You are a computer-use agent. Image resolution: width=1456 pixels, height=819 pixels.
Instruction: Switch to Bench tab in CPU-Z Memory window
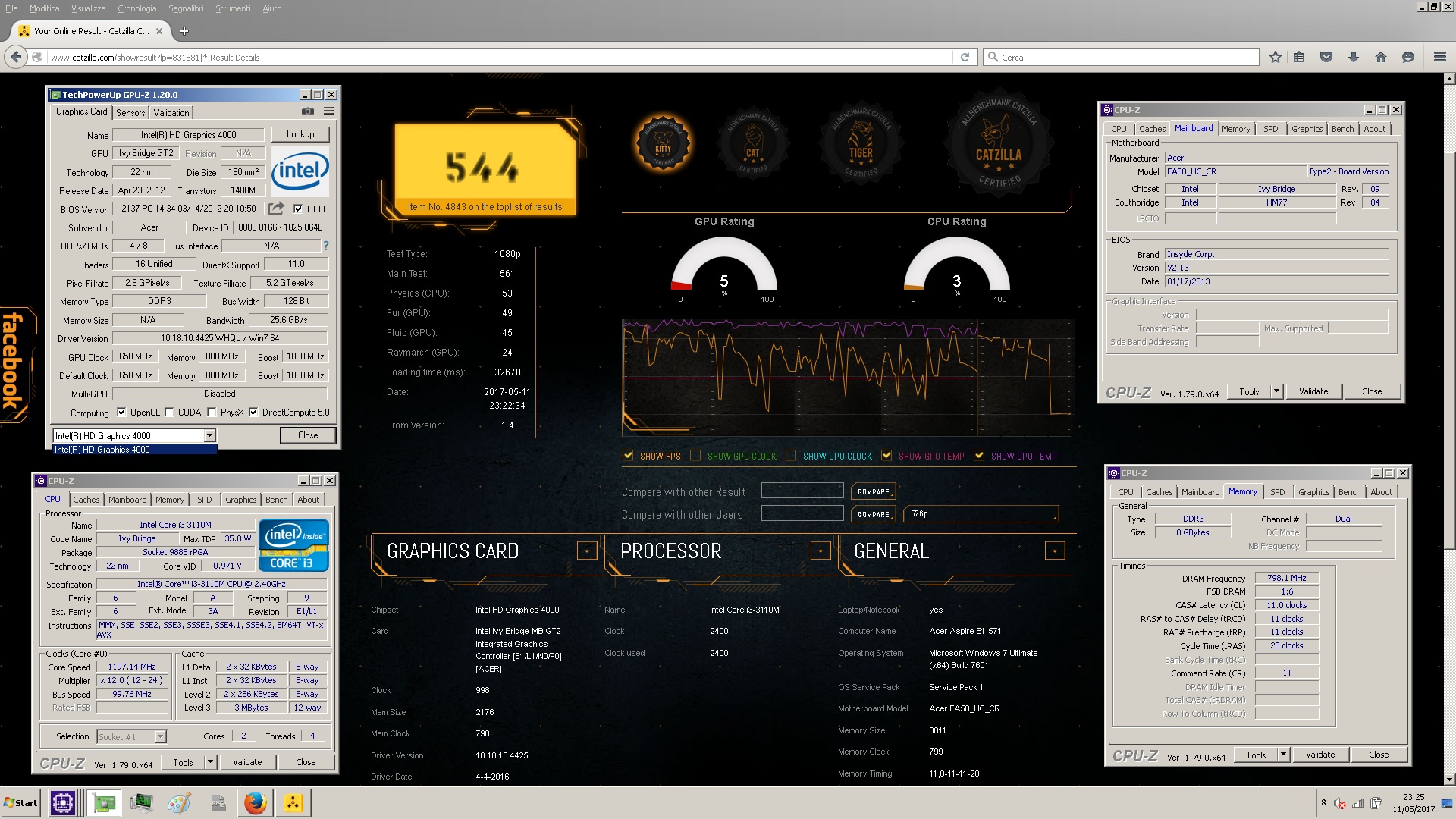[1350, 492]
